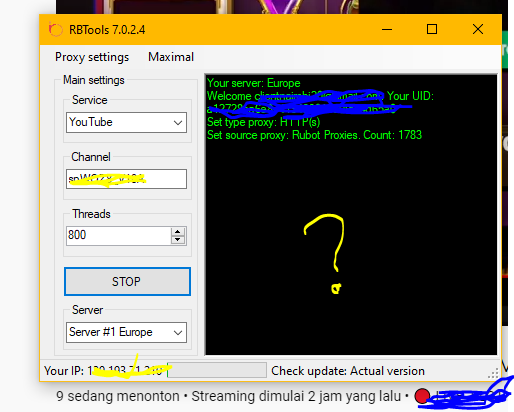The height and width of the screenshot is (412, 514).
Task: Click the Check update status text
Action: tap(348, 371)
